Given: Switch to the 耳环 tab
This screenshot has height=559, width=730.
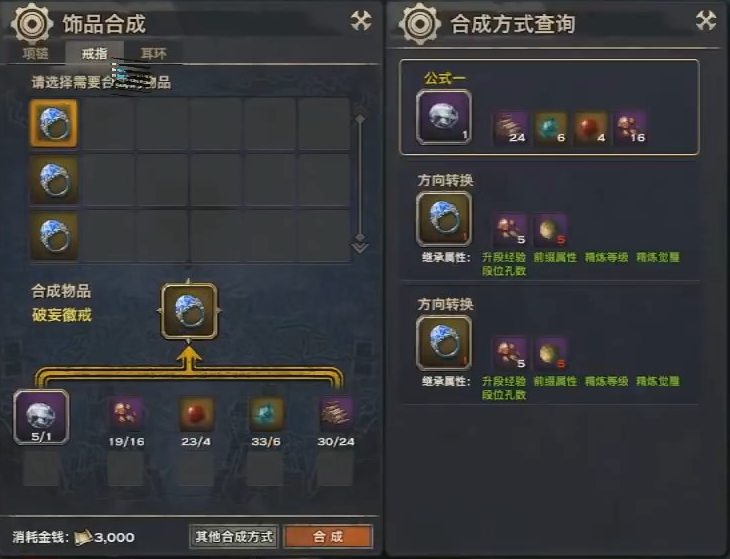Looking at the screenshot, I should click(x=154, y=54).
